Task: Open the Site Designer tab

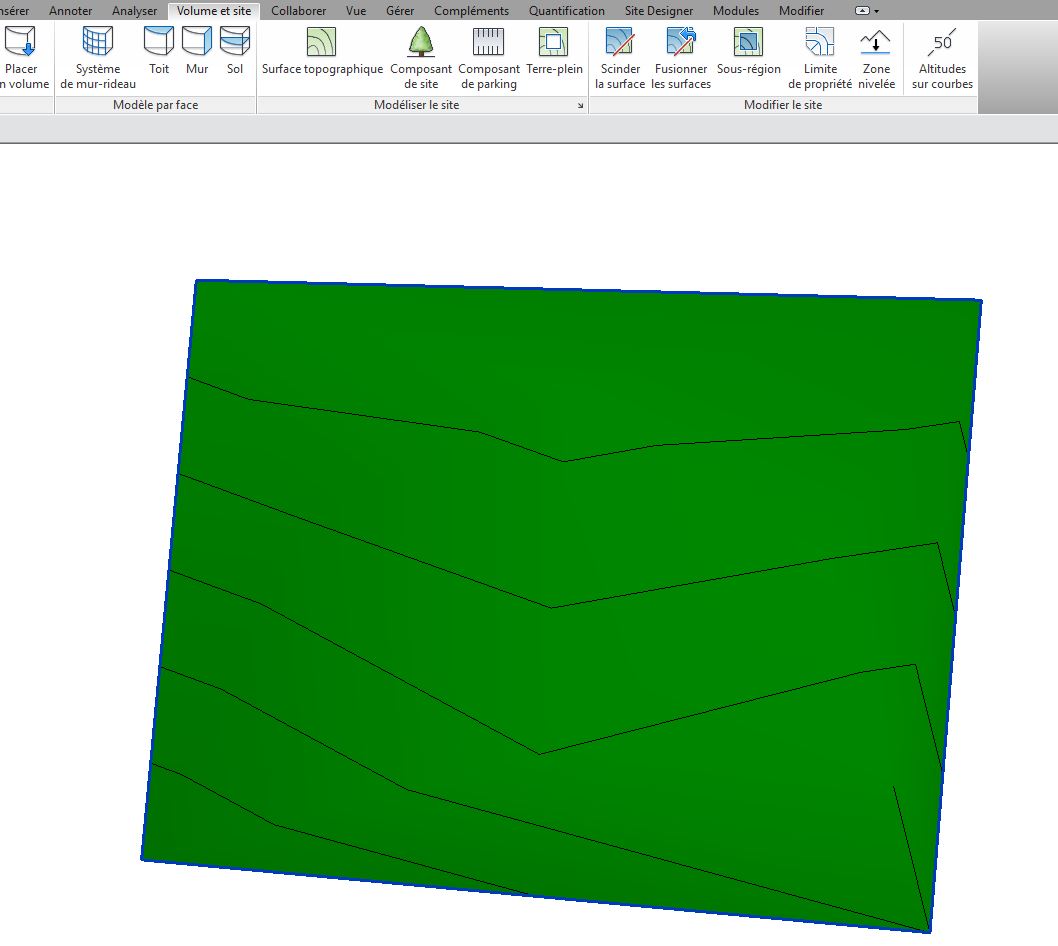Action: [658, 11]
